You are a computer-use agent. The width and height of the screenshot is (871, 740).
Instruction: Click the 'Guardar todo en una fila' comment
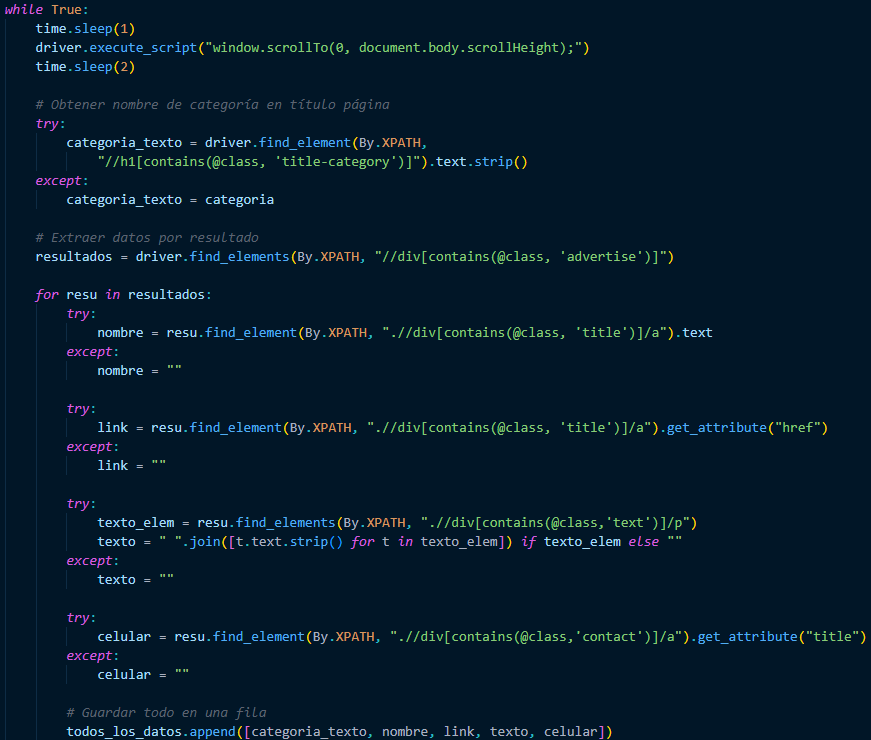[166, 713]
